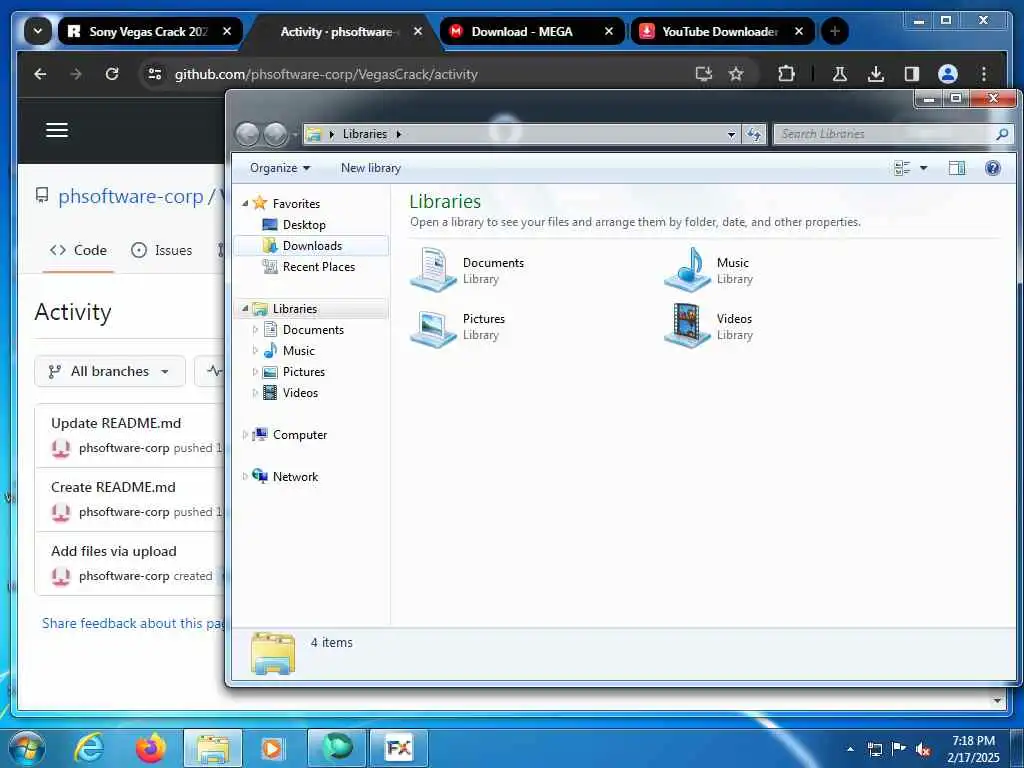Open the view options dropdown arrow
Screen dimensions: 1024x768
[923, 168]
